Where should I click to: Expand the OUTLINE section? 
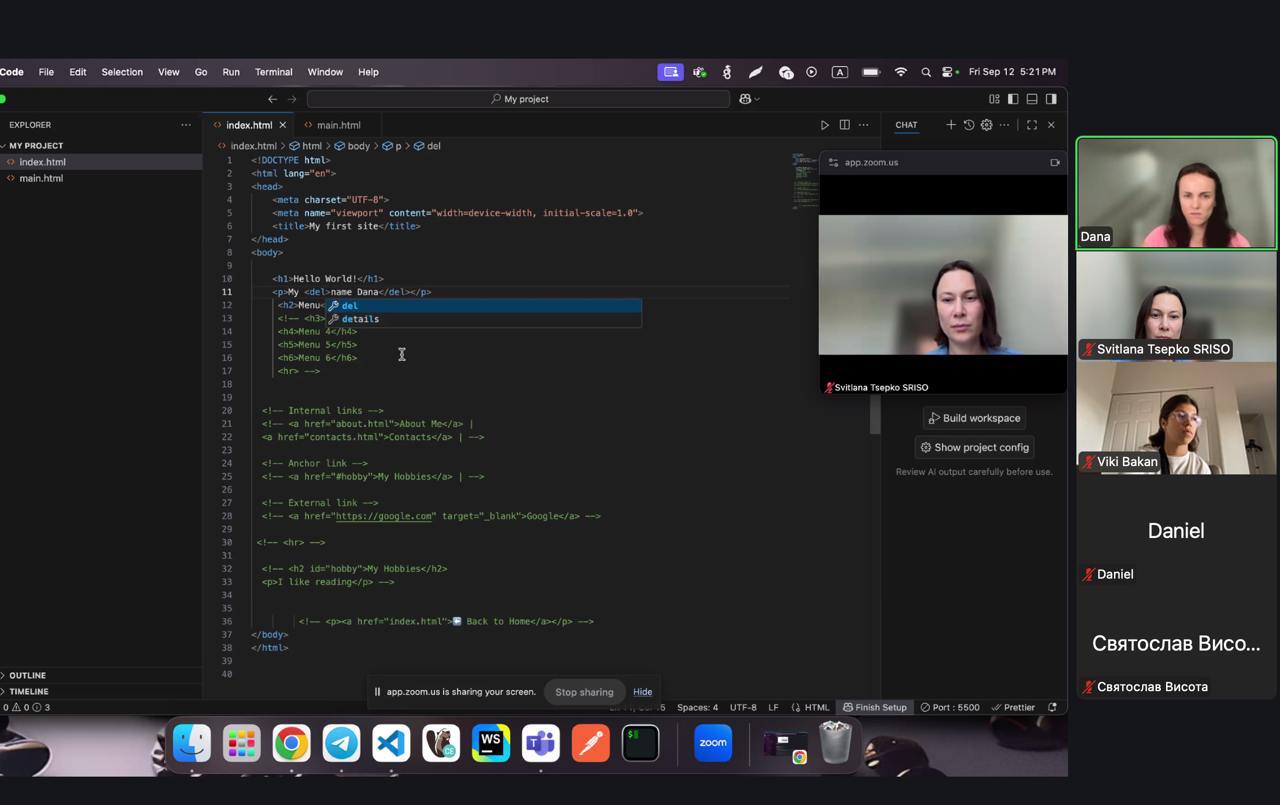(x=28, y=676)
